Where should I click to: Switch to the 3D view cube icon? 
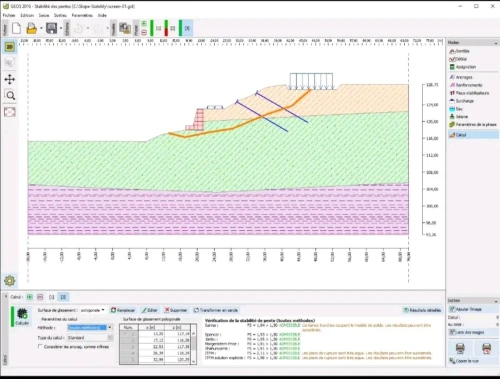coord(10,62)
